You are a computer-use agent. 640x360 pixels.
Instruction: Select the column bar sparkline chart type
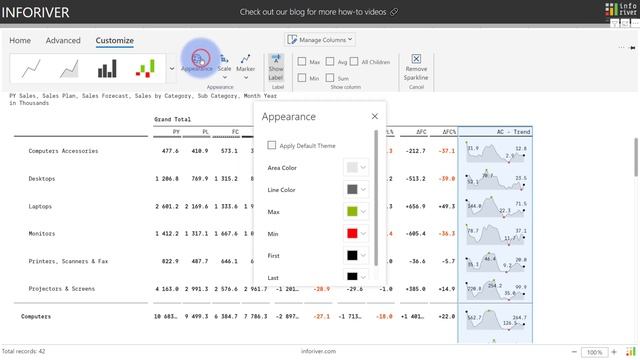(107, 69)
